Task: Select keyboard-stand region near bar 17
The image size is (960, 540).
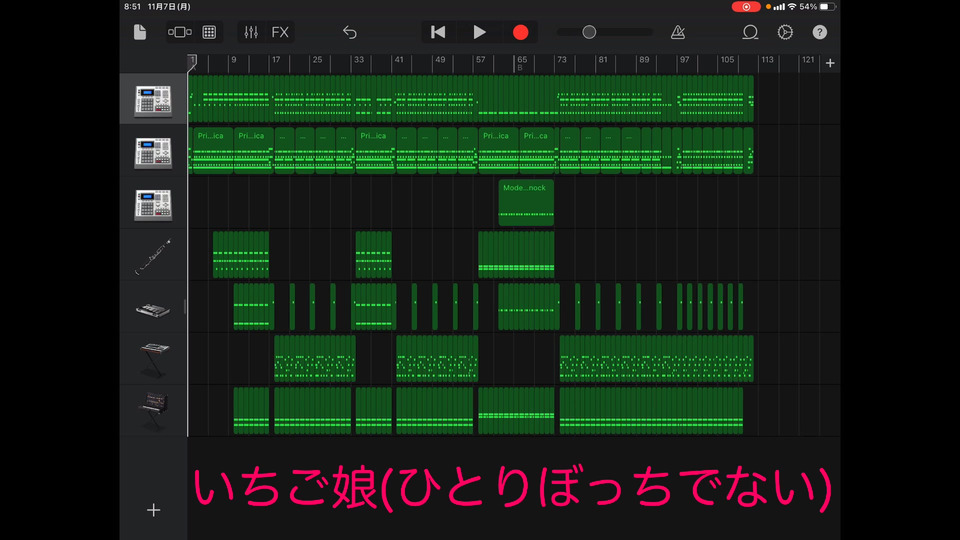Action: click(315, 359)
